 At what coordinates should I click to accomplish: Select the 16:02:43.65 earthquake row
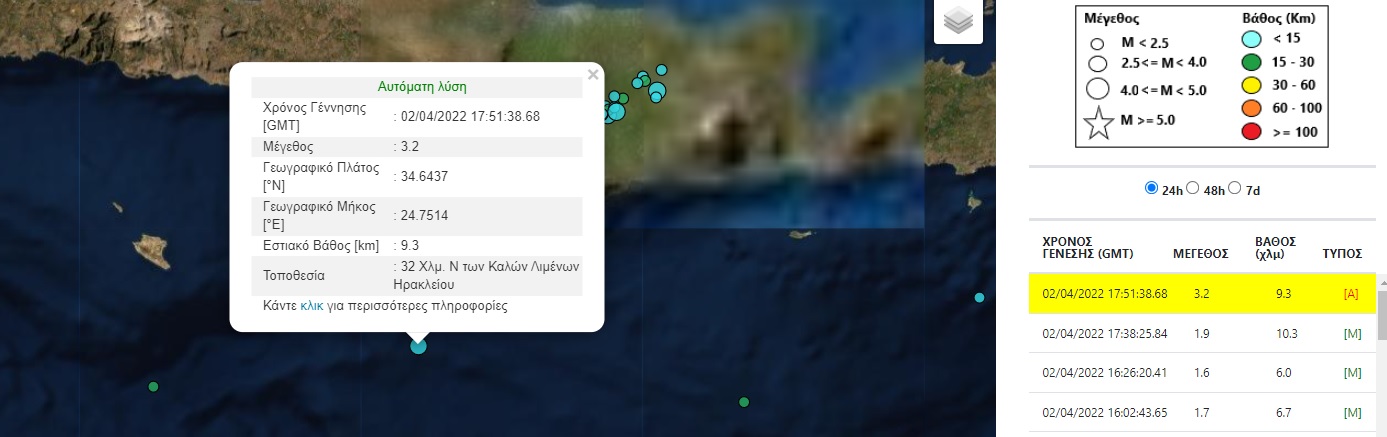[x=1201, y=412]
